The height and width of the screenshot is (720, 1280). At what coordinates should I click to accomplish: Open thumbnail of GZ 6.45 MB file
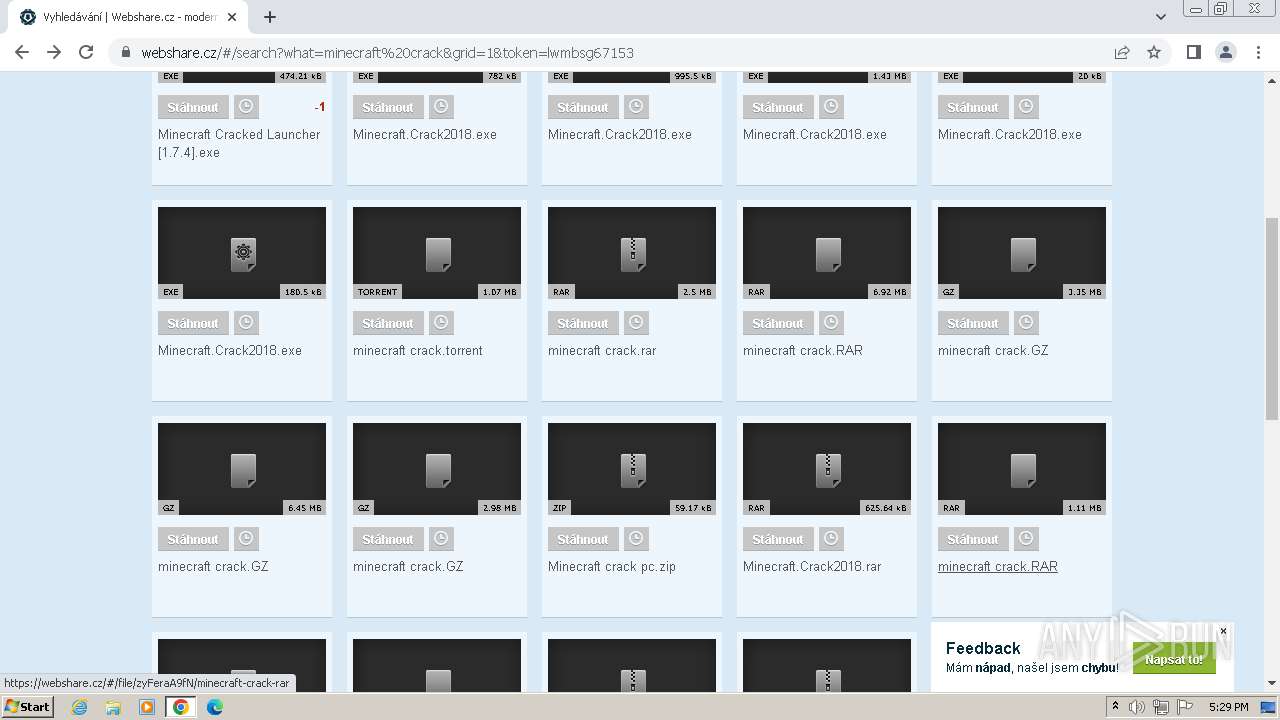pyautogui.click(x=242, y=469)
